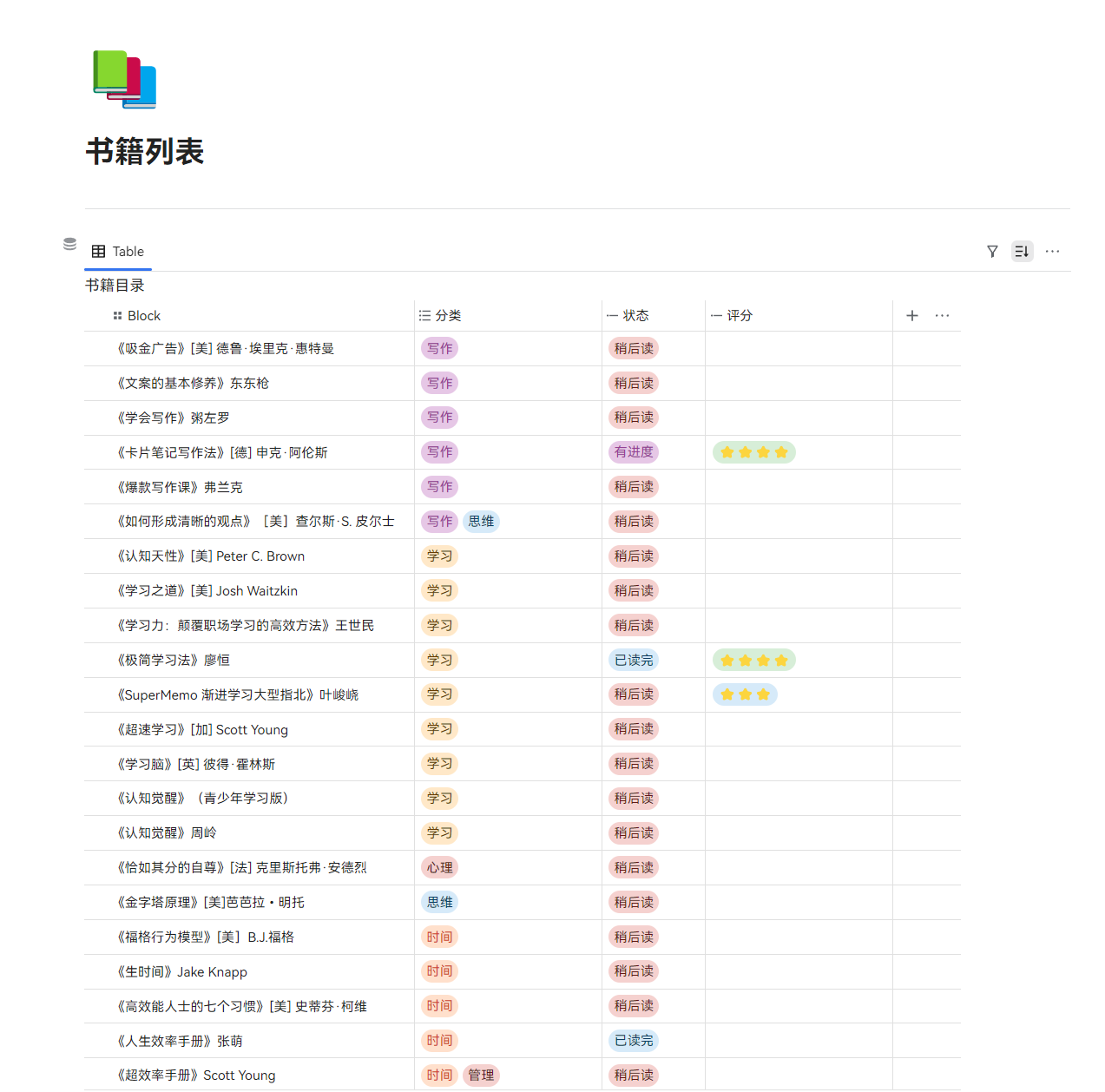This screenshot has width=1105, height=1092.
Task: Click 心理 tag in 《恰如其分的自尊》 row
Action: click(440, 868)
